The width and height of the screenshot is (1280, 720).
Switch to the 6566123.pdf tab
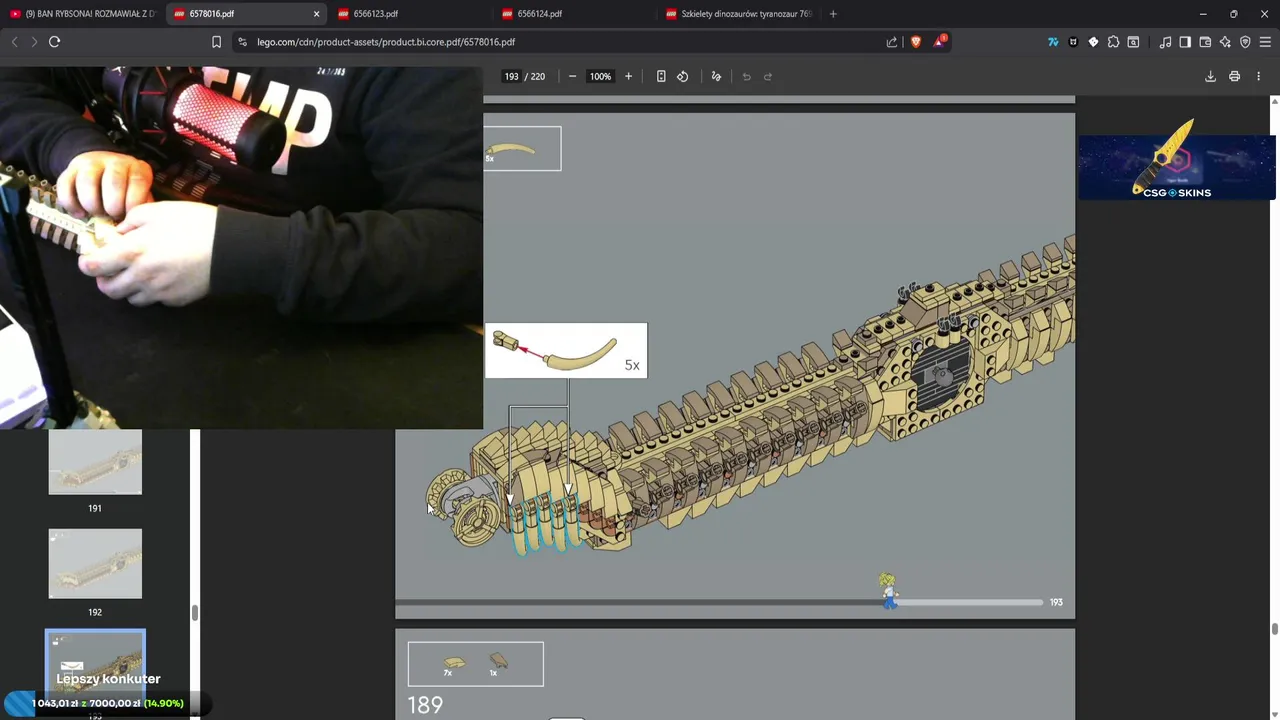[x=410, y=14]
